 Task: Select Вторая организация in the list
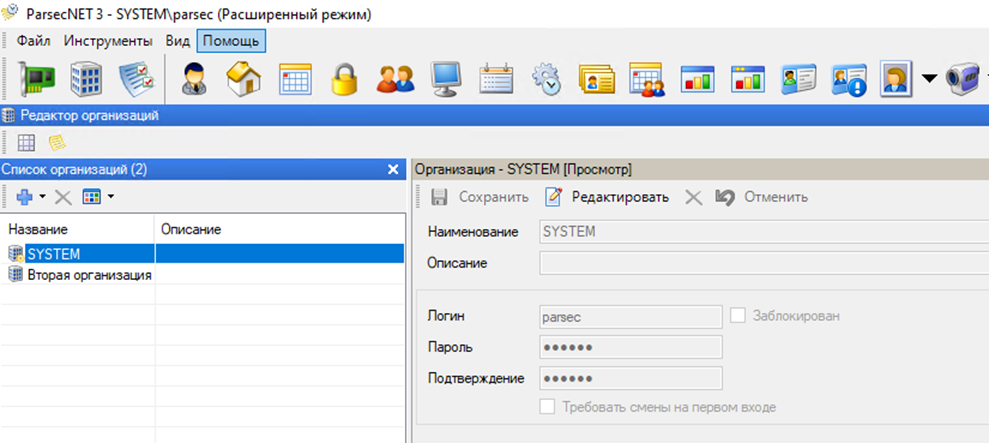[89, 275]
